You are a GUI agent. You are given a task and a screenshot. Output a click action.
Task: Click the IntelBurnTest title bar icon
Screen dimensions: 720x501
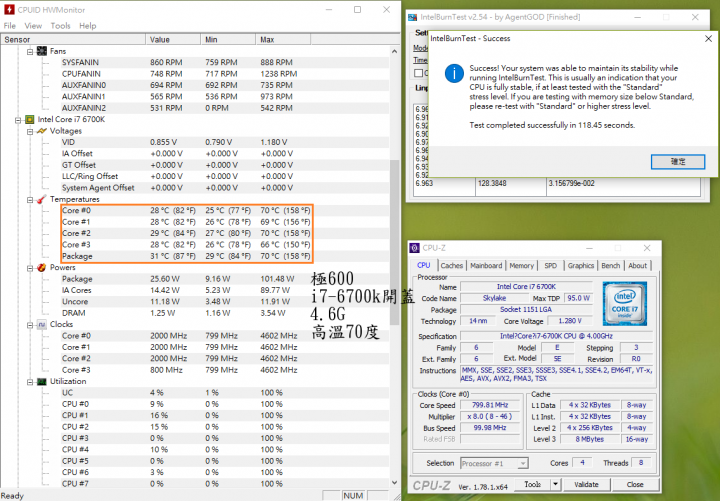(412, 17)
